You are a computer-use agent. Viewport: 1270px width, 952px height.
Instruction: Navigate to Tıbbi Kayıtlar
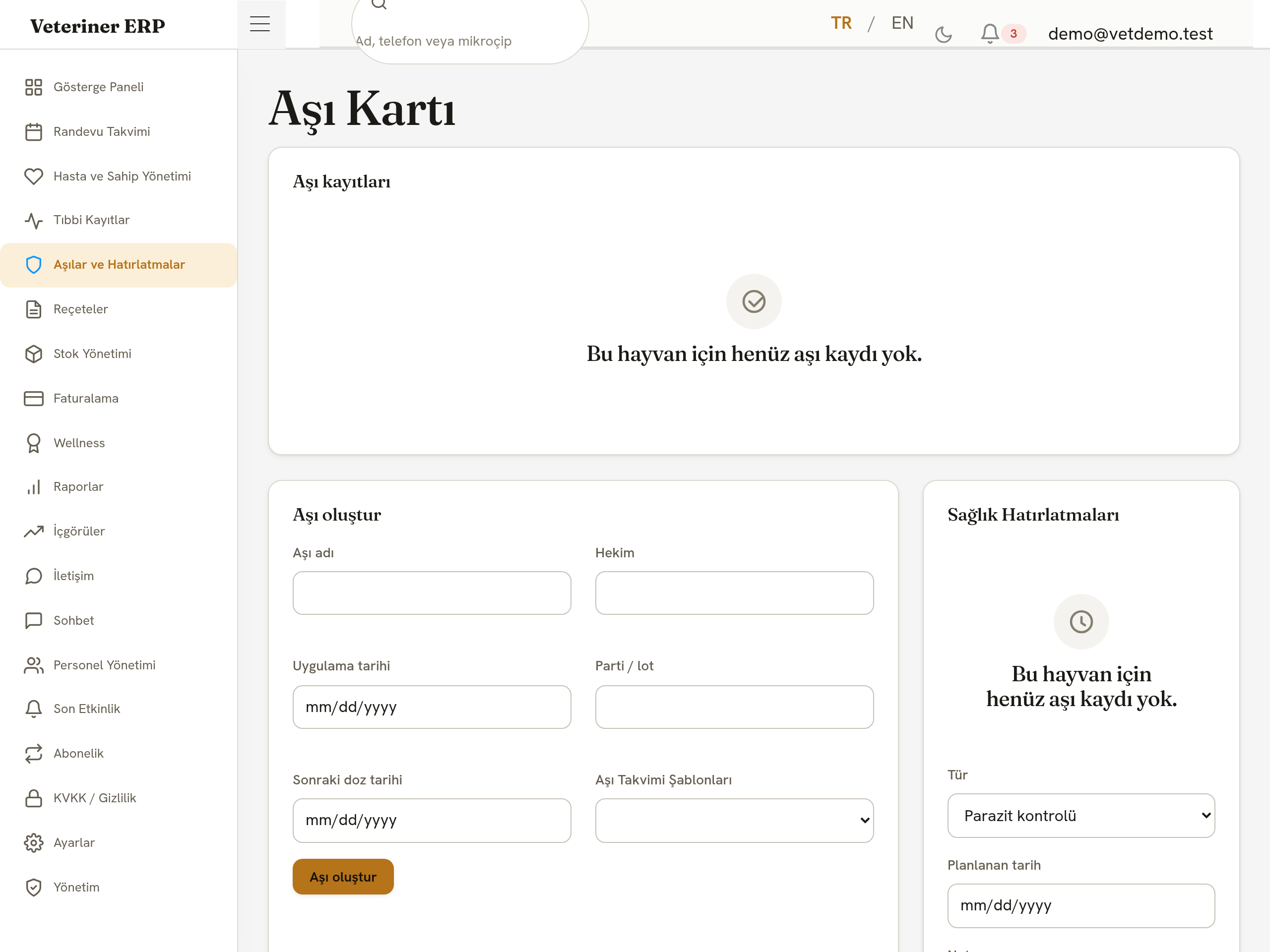pyautogui.click(x=118, y=220)
